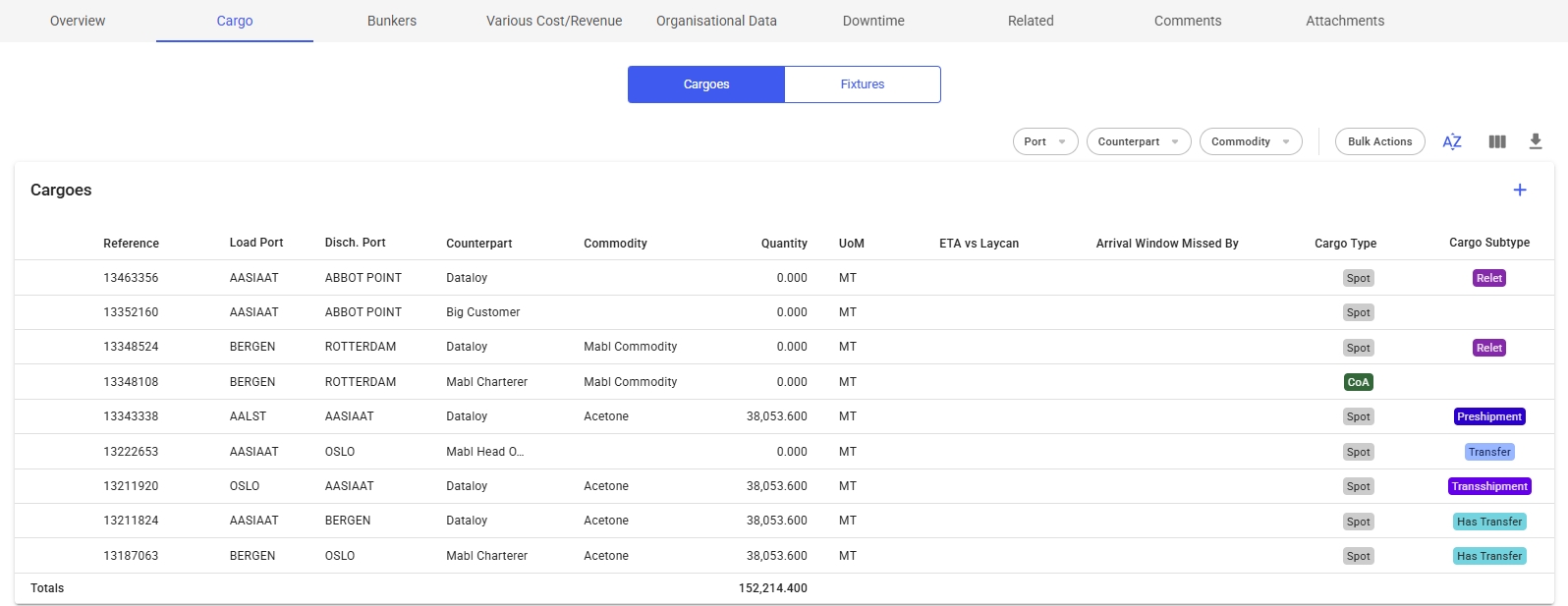1568x606 pixels.
Task: Click the Transshipment subtype badge
Action: (1488, 486)
